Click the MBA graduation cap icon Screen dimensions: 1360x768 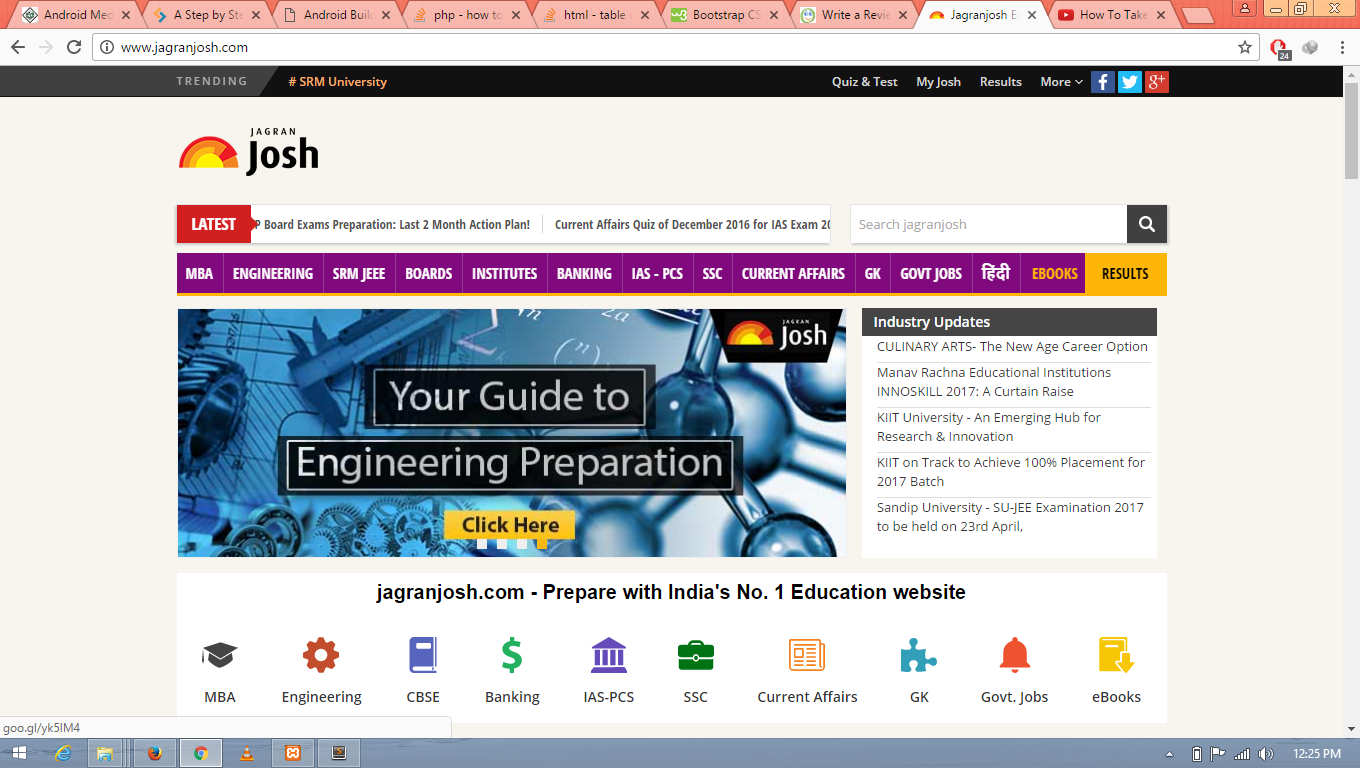(x=219, y=656)
